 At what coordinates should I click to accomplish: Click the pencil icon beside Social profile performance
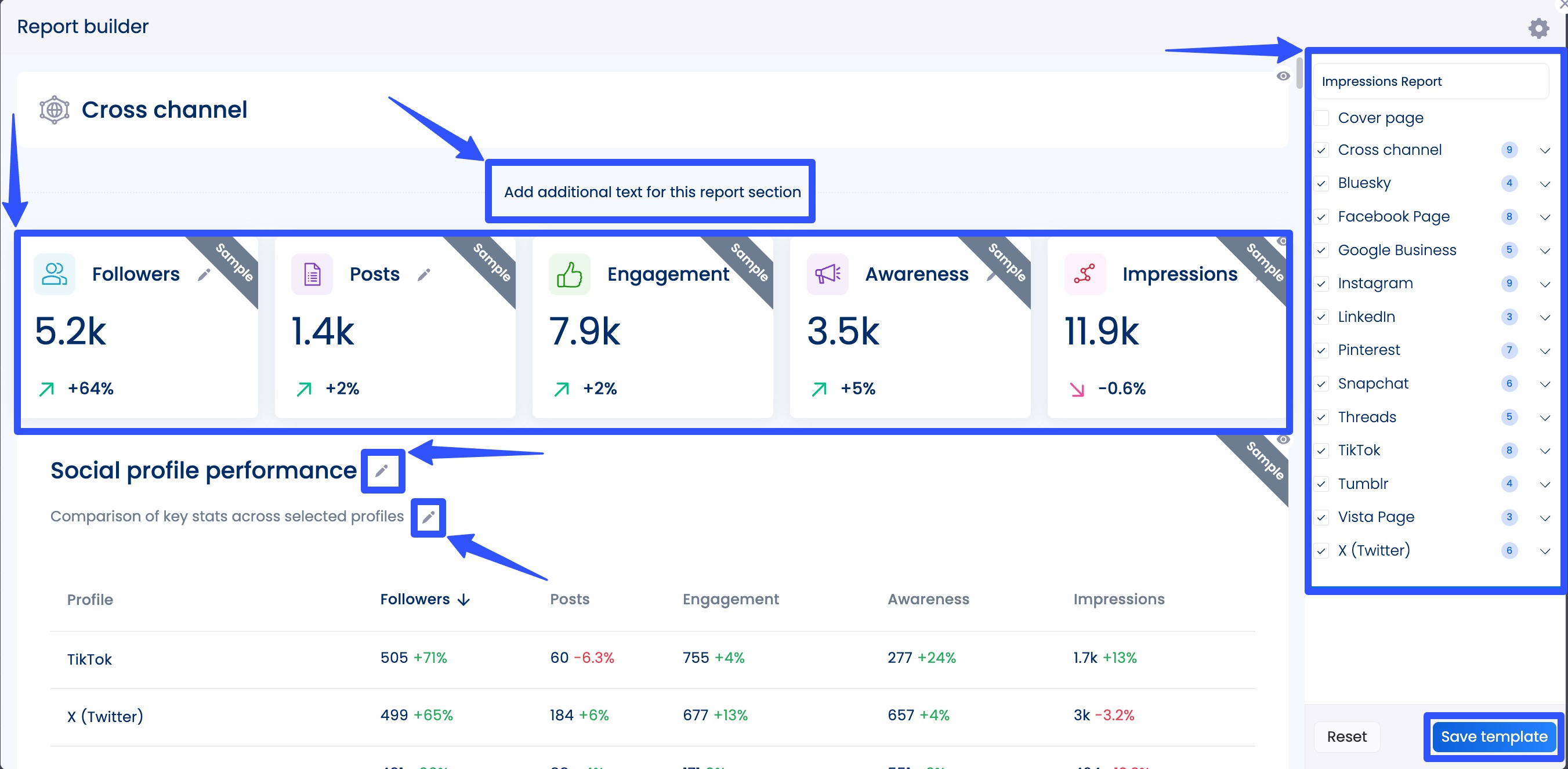point(382,470)
